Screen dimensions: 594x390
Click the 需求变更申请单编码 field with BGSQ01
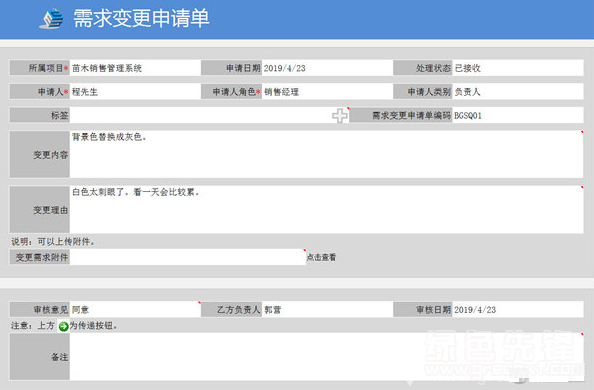pos(518,115)
